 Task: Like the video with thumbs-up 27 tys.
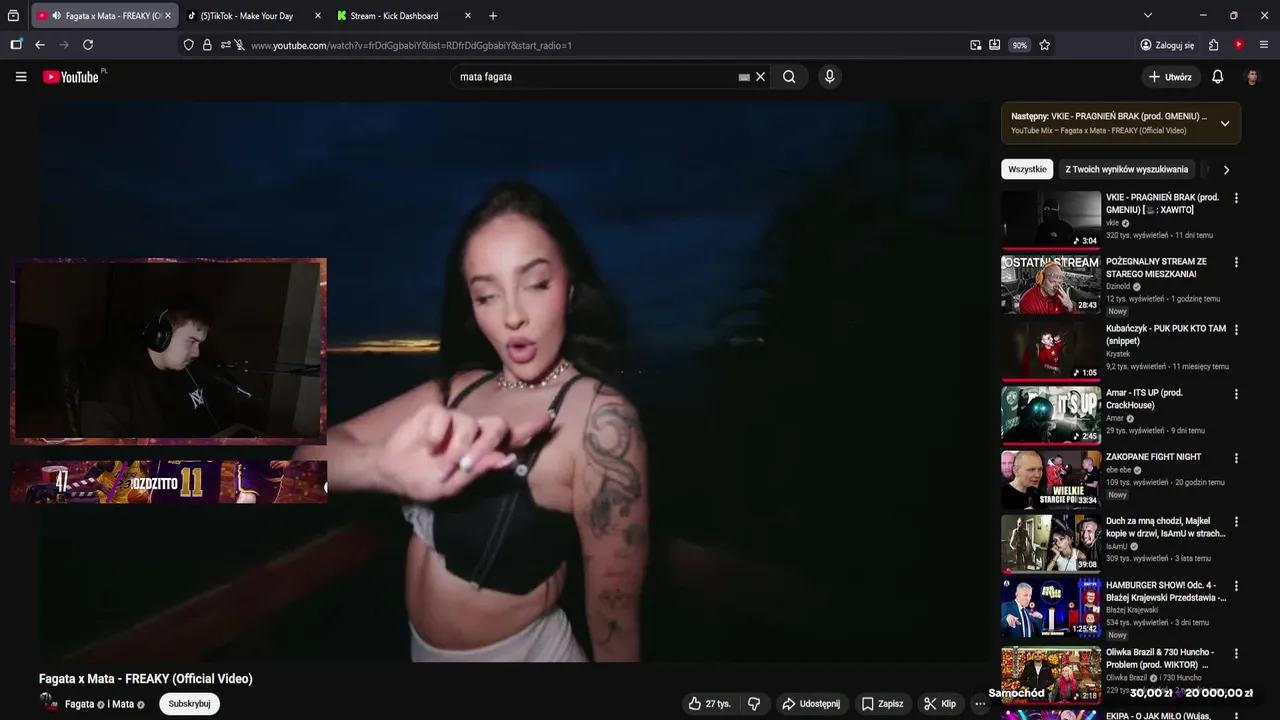[x=709, y=704]
